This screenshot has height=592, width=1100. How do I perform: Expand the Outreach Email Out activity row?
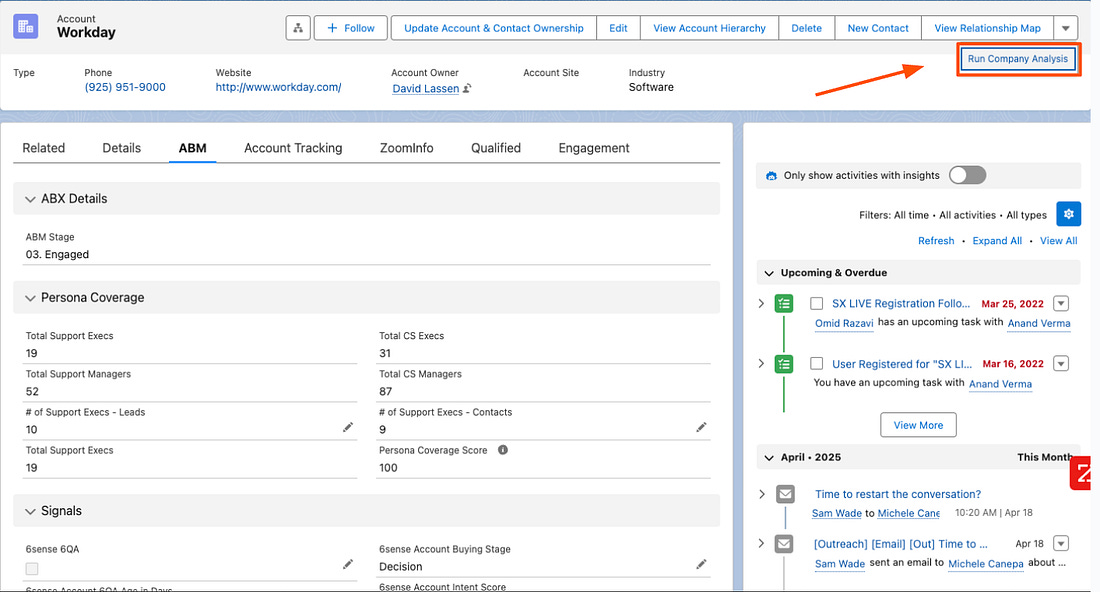coord(761,543)
